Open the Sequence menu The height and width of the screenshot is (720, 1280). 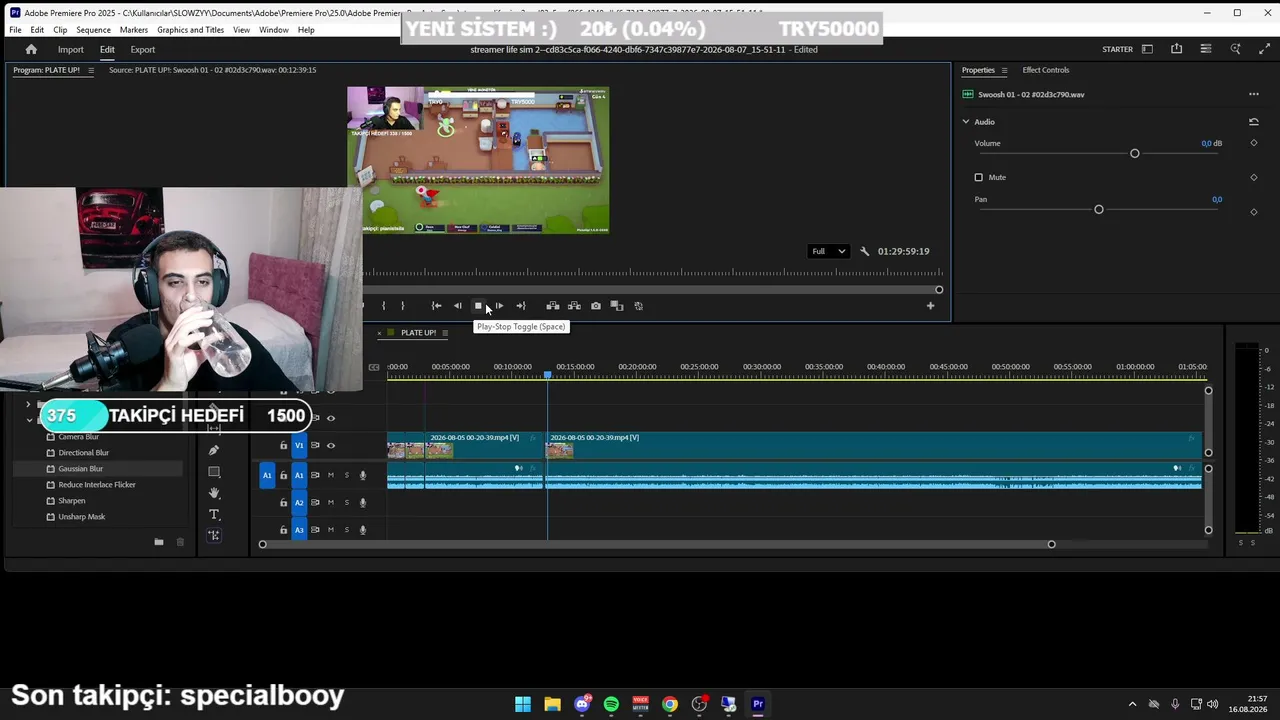[x=93, y=30]
